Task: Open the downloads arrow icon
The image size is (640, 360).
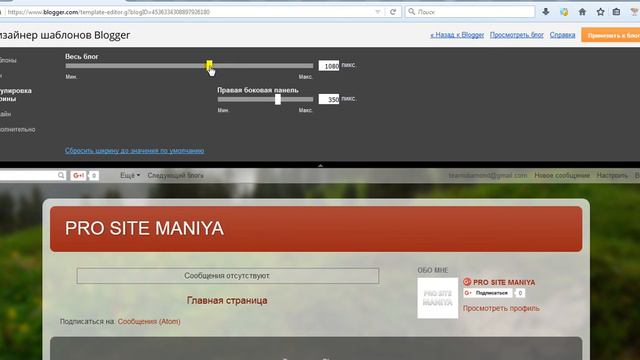Action: [x=546, y=12]
